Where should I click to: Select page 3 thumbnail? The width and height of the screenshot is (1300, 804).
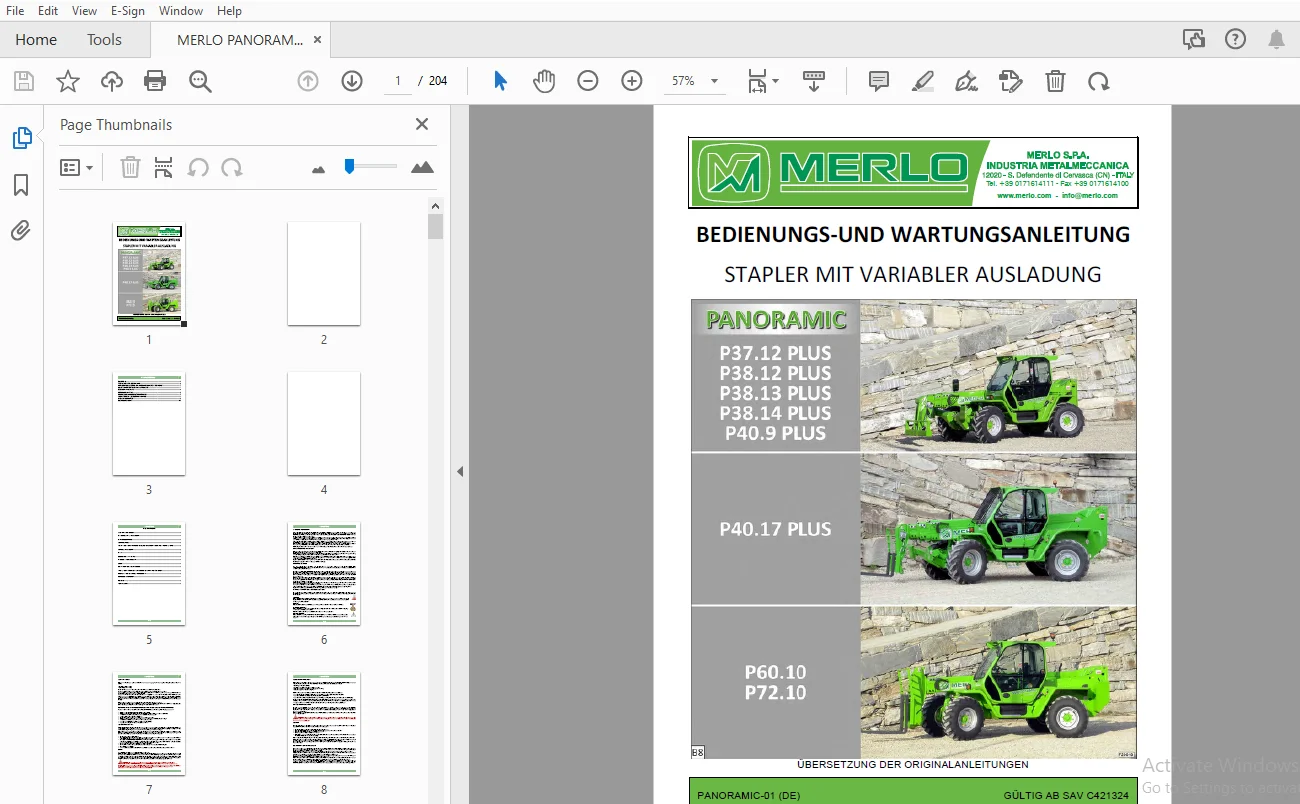(149, 424)
